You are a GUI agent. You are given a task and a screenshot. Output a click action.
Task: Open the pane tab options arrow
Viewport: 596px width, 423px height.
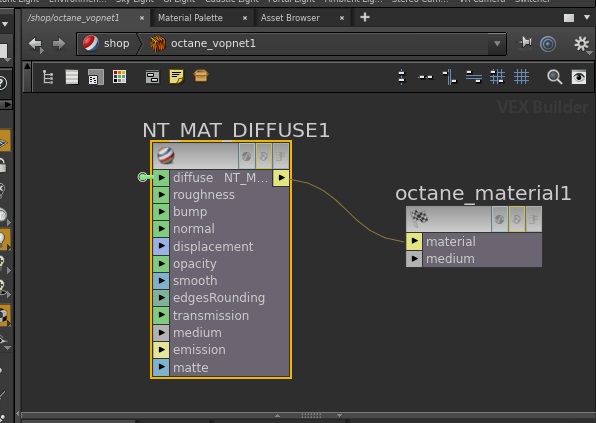(586, 17)
